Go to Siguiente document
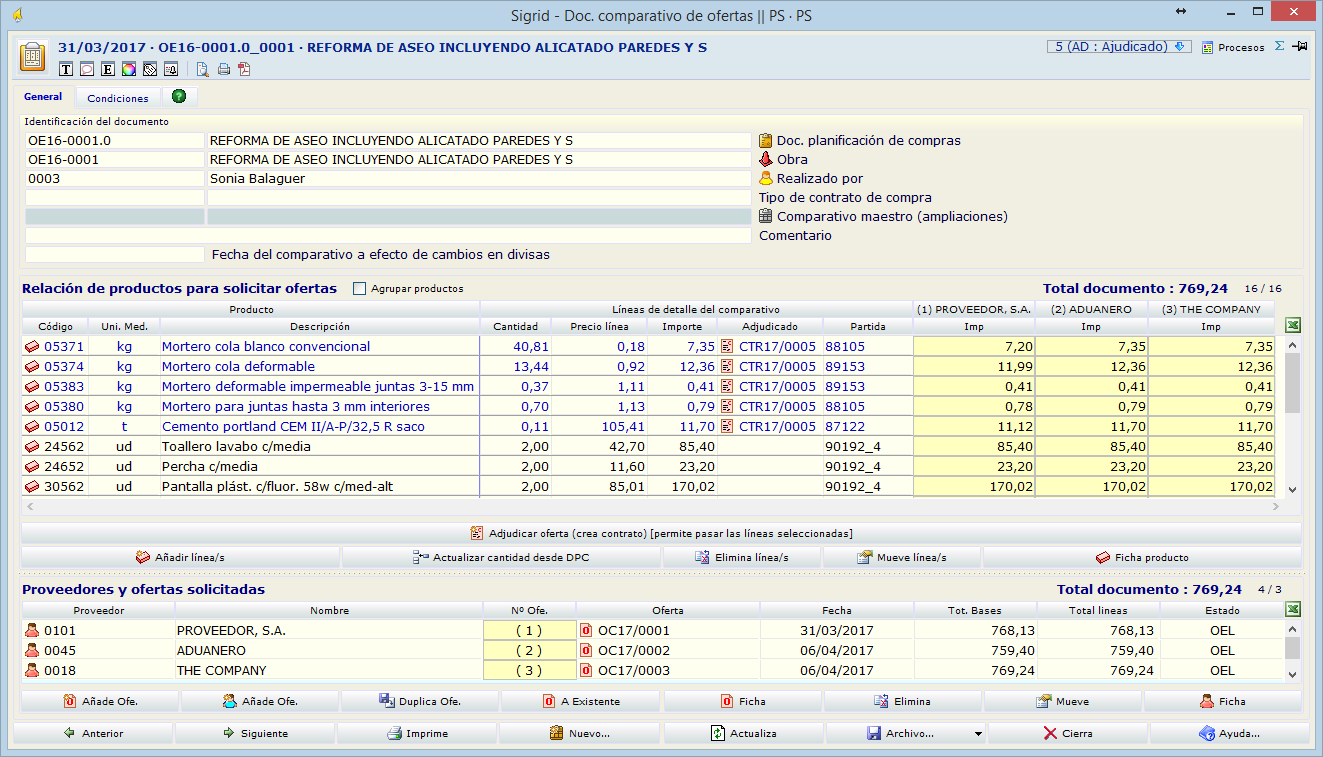 pyautogui.click(x=255, y=733)
